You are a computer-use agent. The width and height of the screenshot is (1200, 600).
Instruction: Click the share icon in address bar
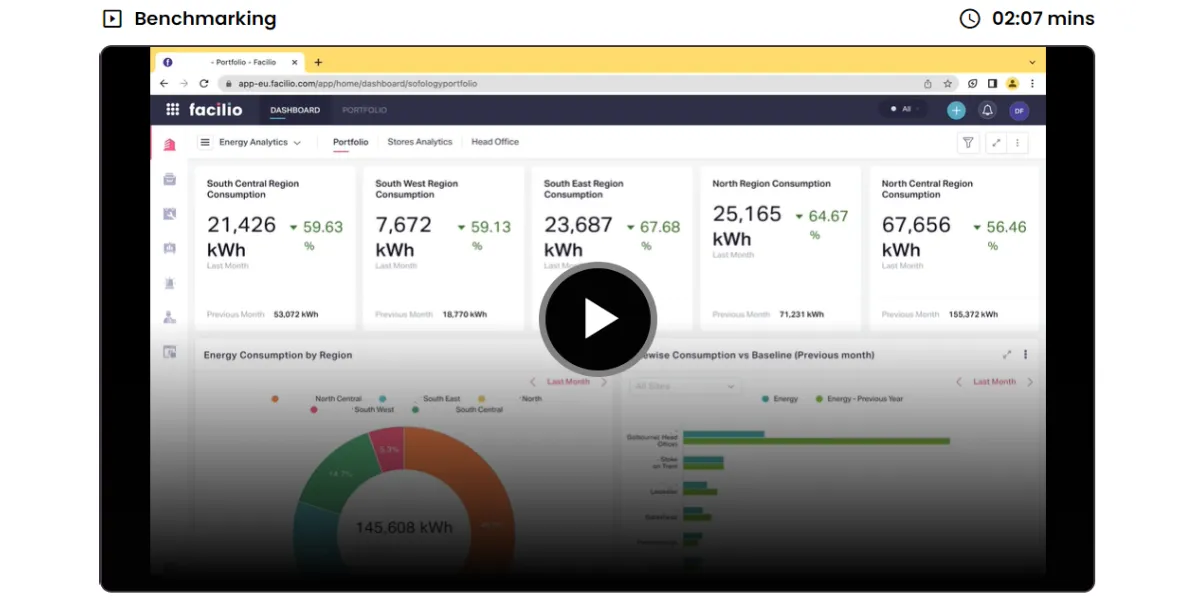(x=928, y=84)
